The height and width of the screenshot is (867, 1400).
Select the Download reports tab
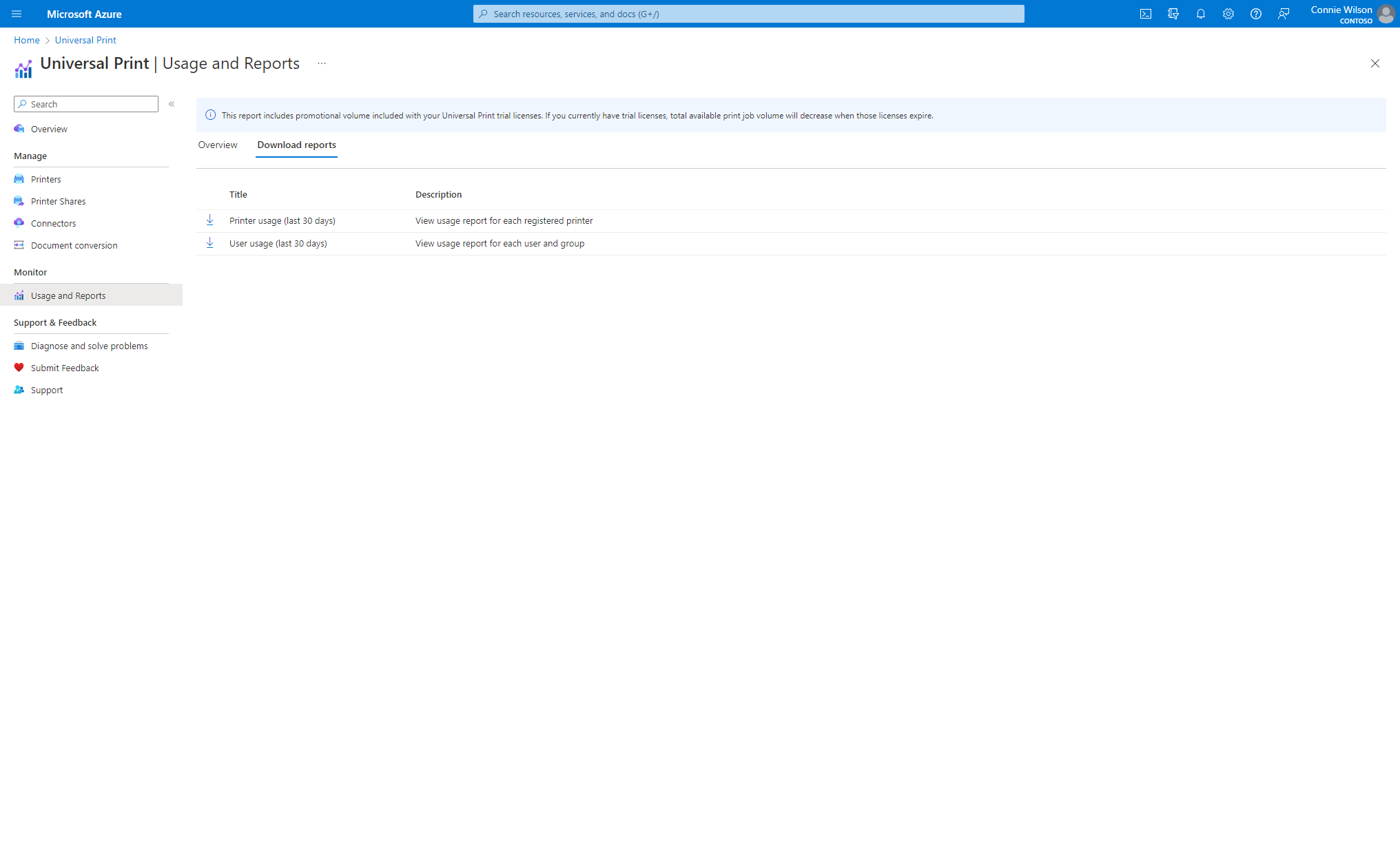pos(296,144)
